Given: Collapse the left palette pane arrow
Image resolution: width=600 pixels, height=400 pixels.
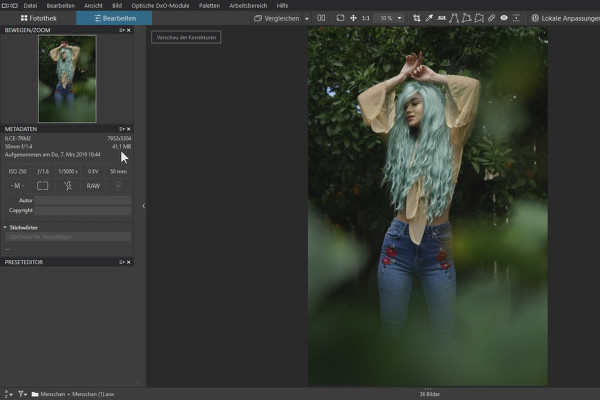Looking at the screenshot, I should pos(143,206).
